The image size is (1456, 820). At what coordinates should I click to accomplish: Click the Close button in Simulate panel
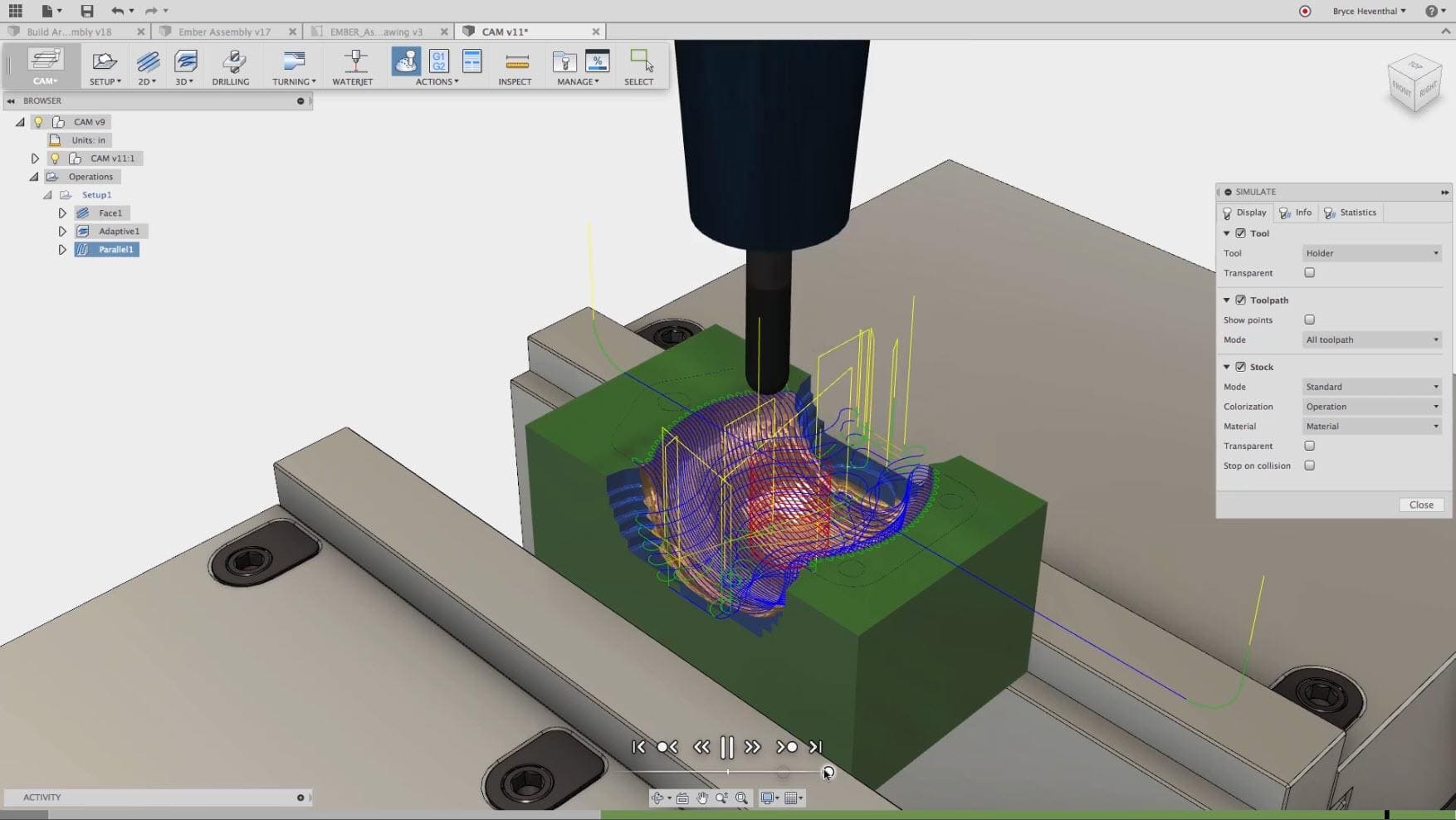pos(1421,505)
